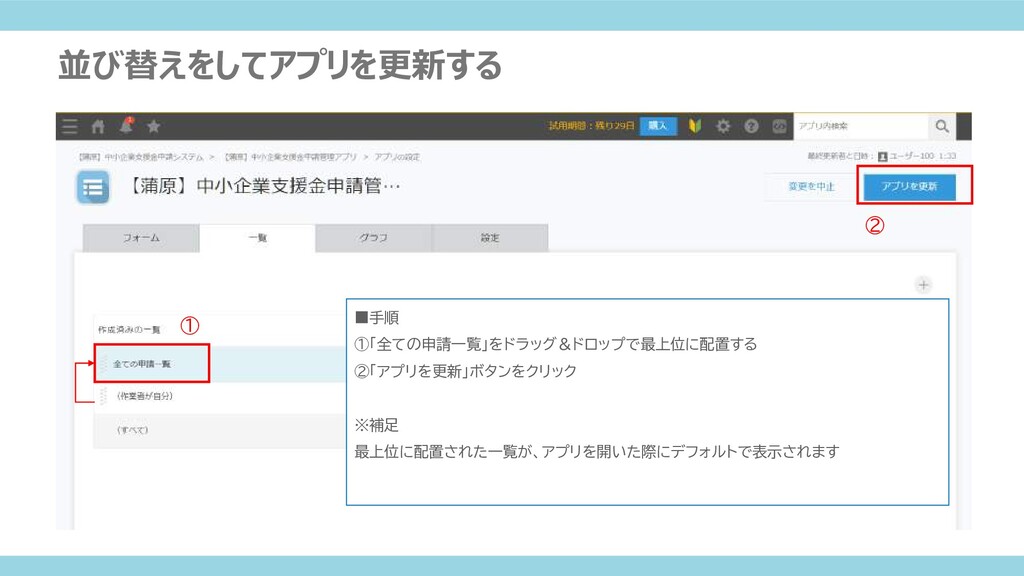The image size is (1024, 576).
Task: Go to portal home icon
Action: pyautogui.click(x=98, y=127)
